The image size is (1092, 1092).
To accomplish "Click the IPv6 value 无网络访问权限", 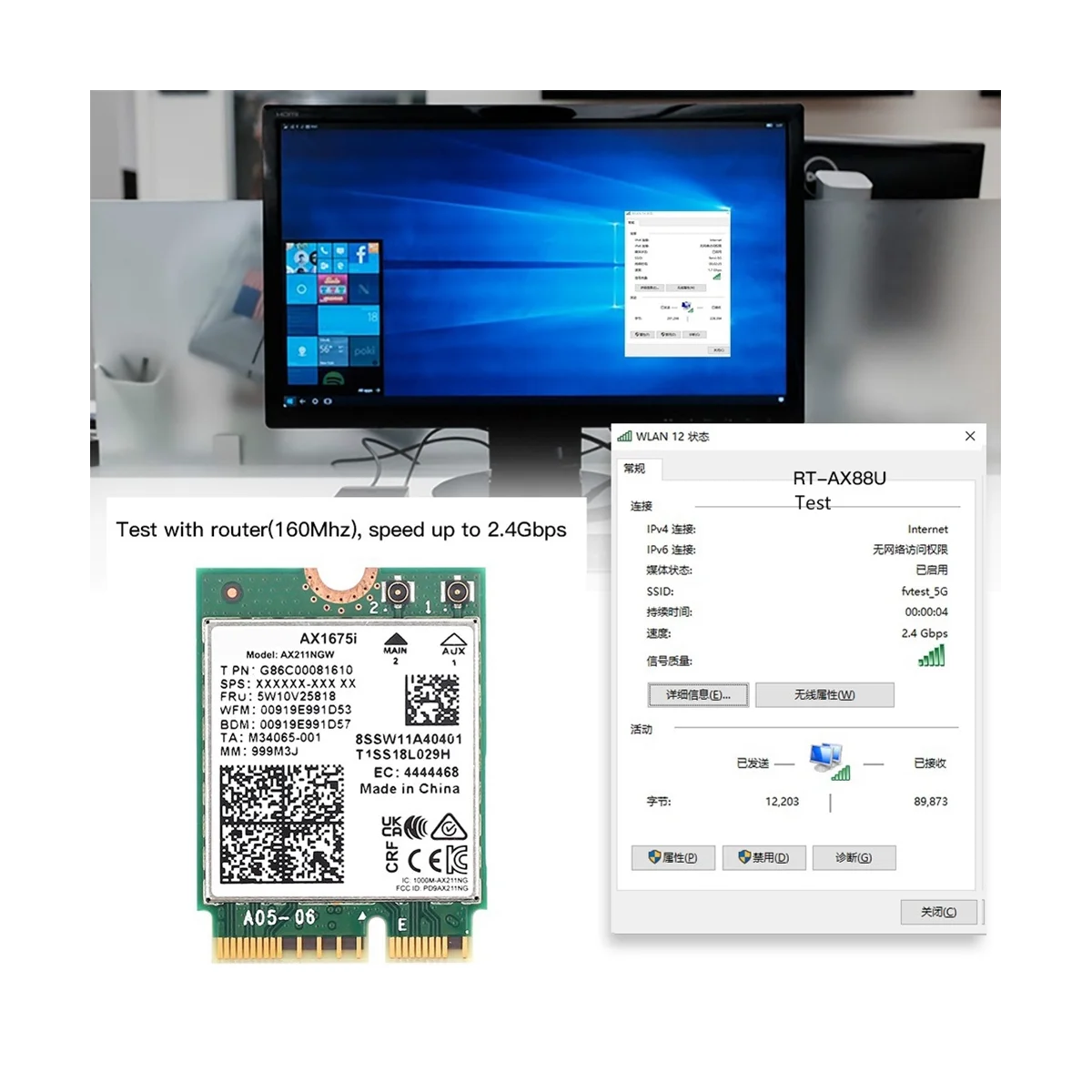I will click(x=910, y=550).
